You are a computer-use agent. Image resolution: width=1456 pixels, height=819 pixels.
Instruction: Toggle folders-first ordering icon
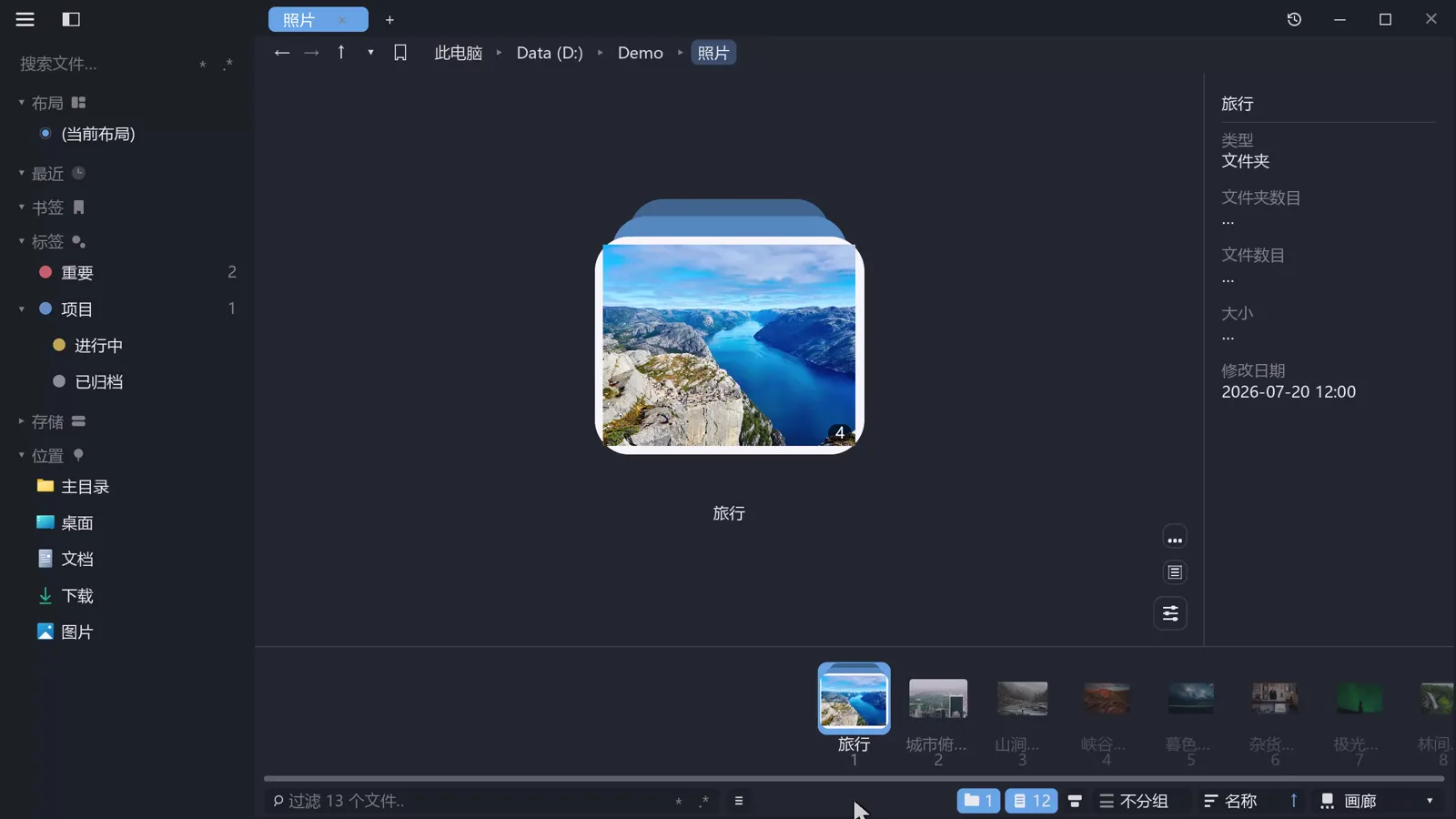1075,801
